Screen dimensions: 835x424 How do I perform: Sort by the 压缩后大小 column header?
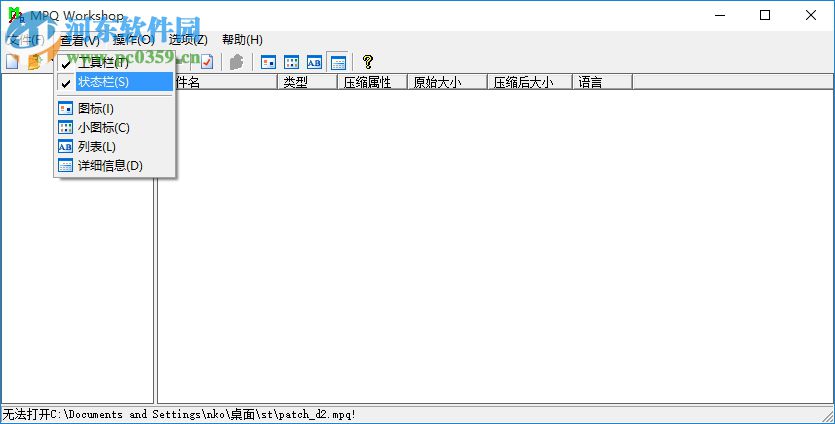[x=530, y=82]
